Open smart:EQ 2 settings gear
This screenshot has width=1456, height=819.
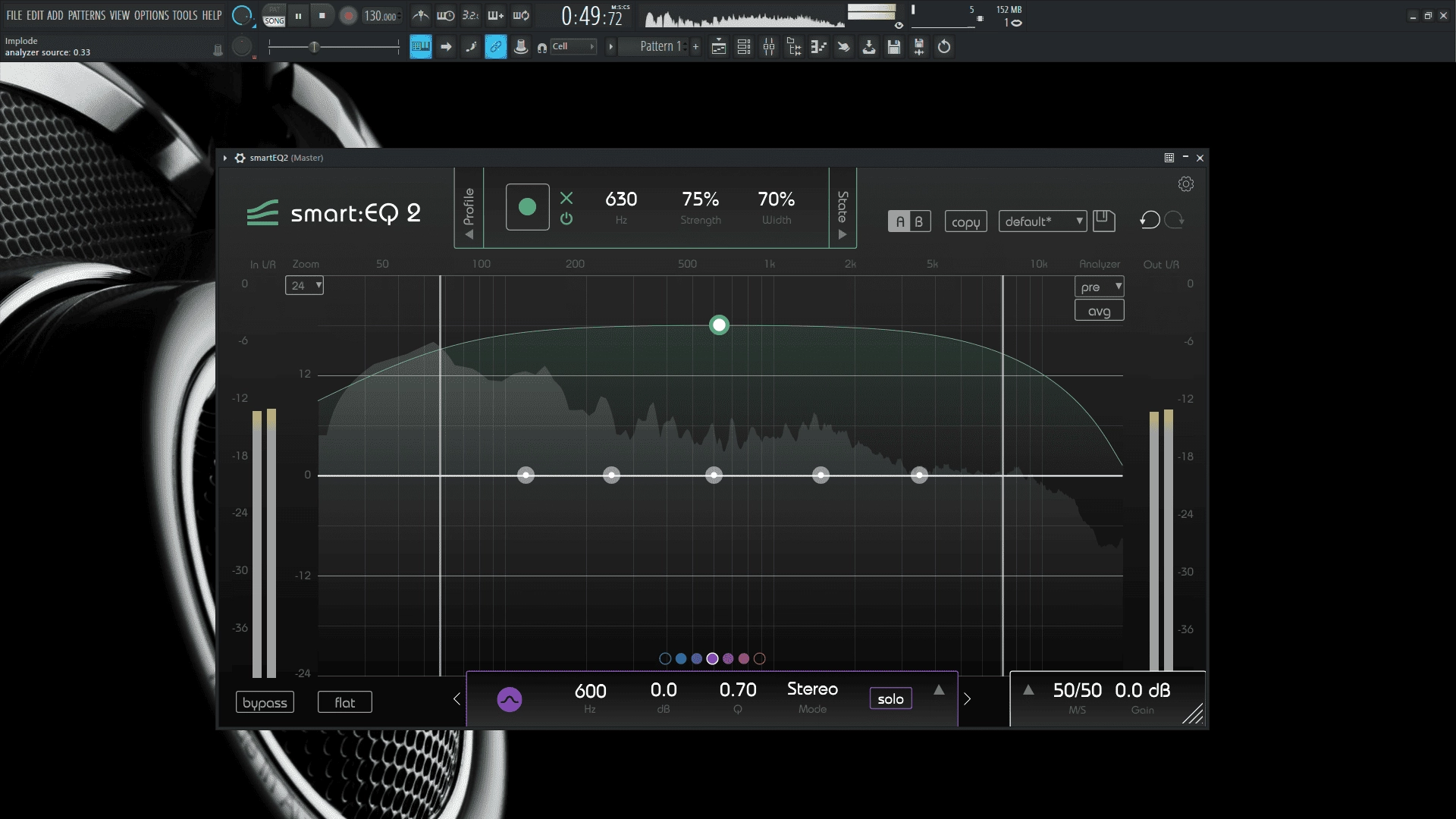coord(1186,184)
